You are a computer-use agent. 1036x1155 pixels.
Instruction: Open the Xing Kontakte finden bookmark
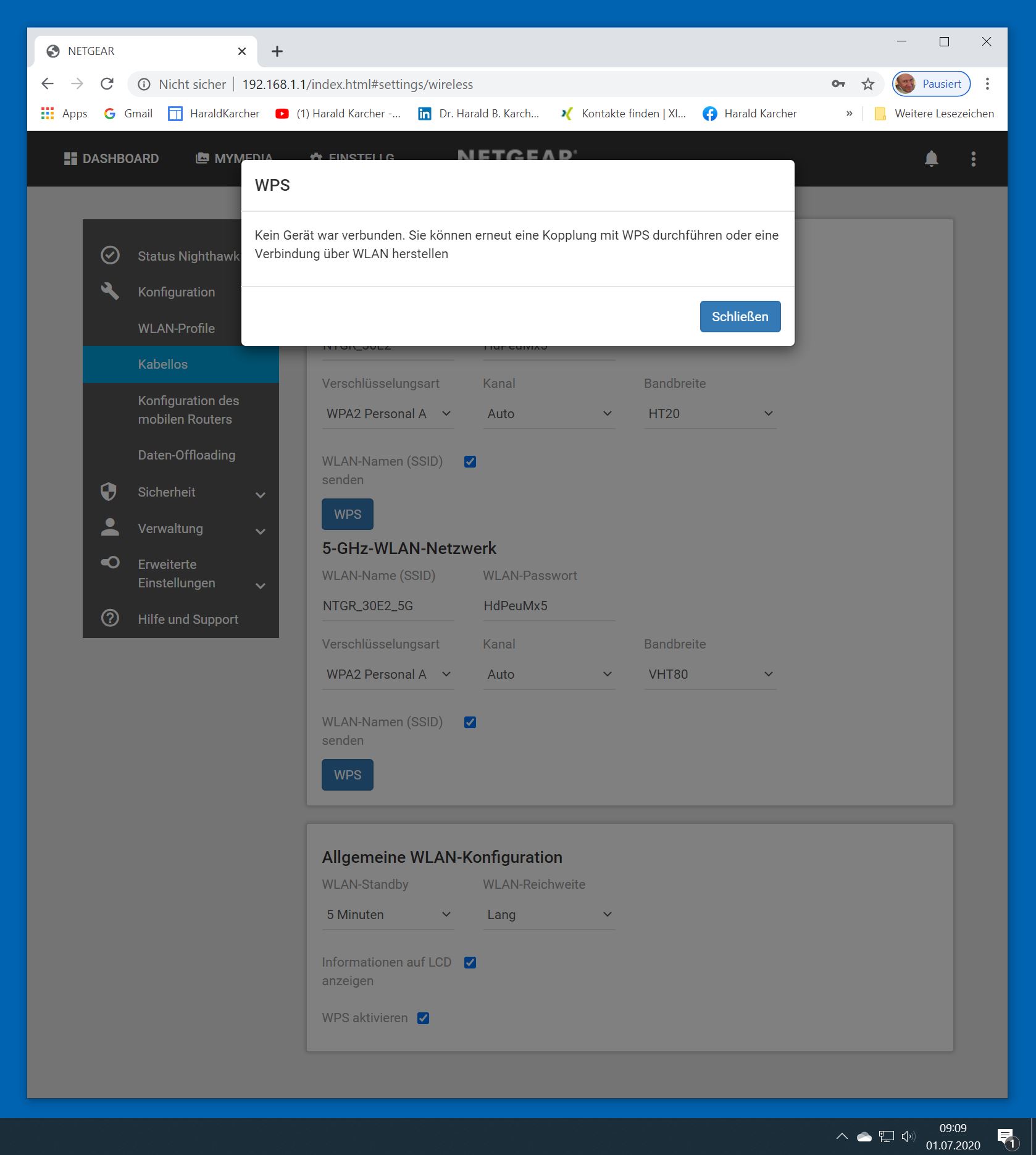tap(623, 114)
